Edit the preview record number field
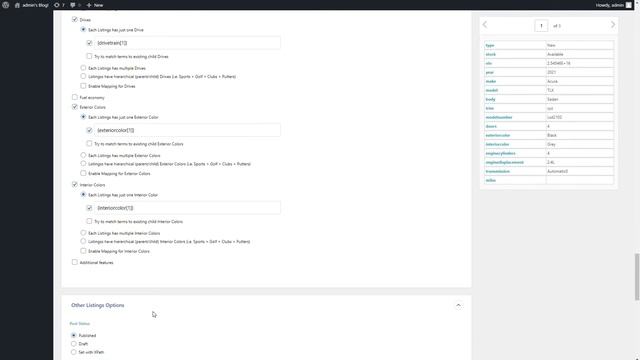 [x=541, y=26]
